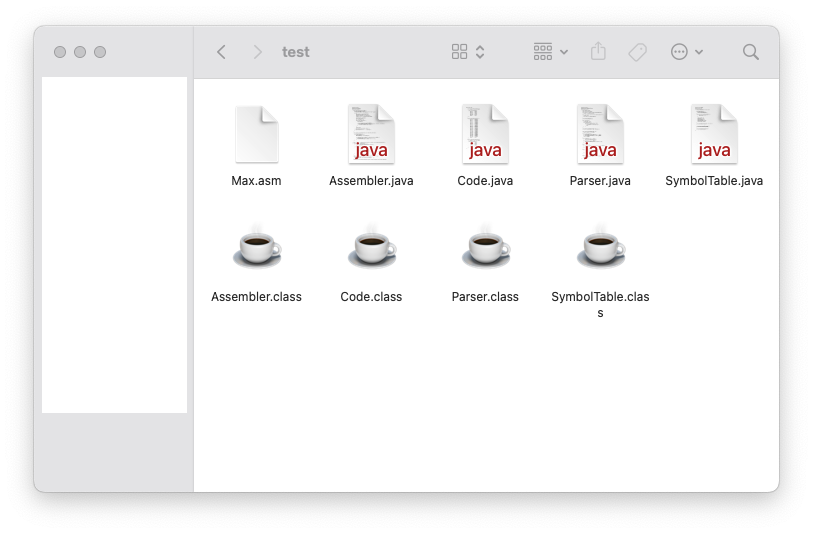The image size is (813, 534).
Task: Open the view mode up-down chevron selector
Action: (480, 52)
